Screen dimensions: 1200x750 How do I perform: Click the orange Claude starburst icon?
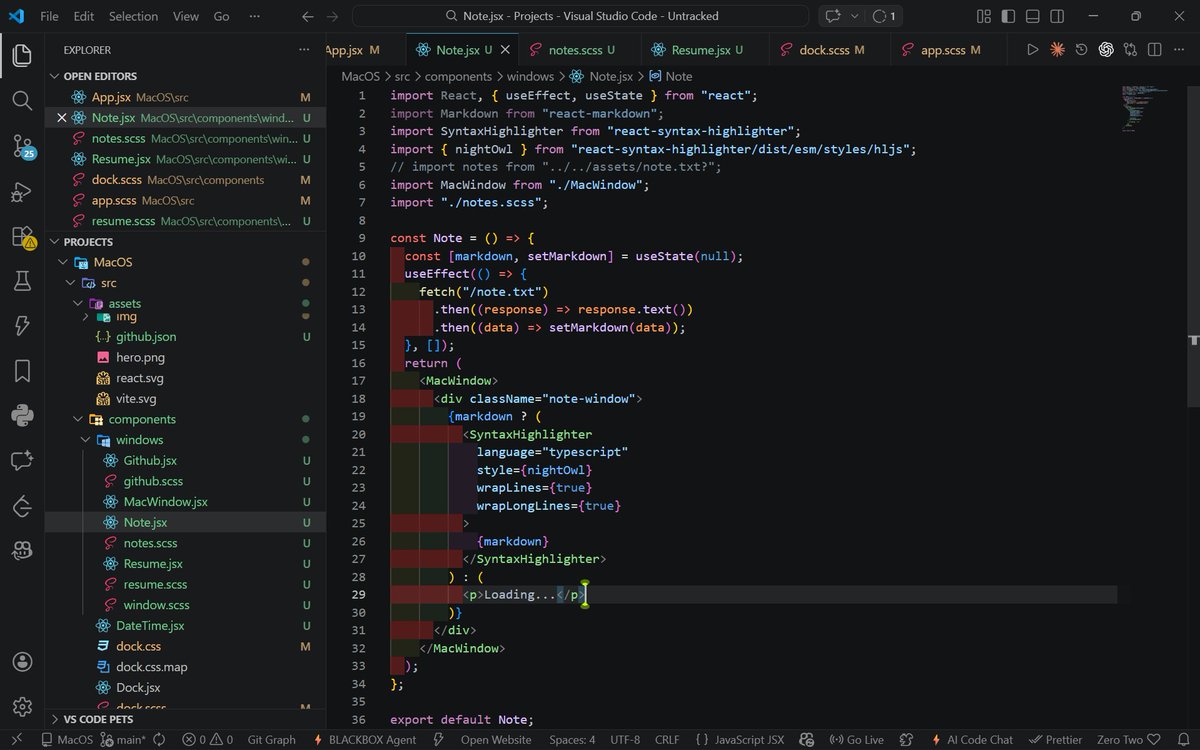point(1057,50)
